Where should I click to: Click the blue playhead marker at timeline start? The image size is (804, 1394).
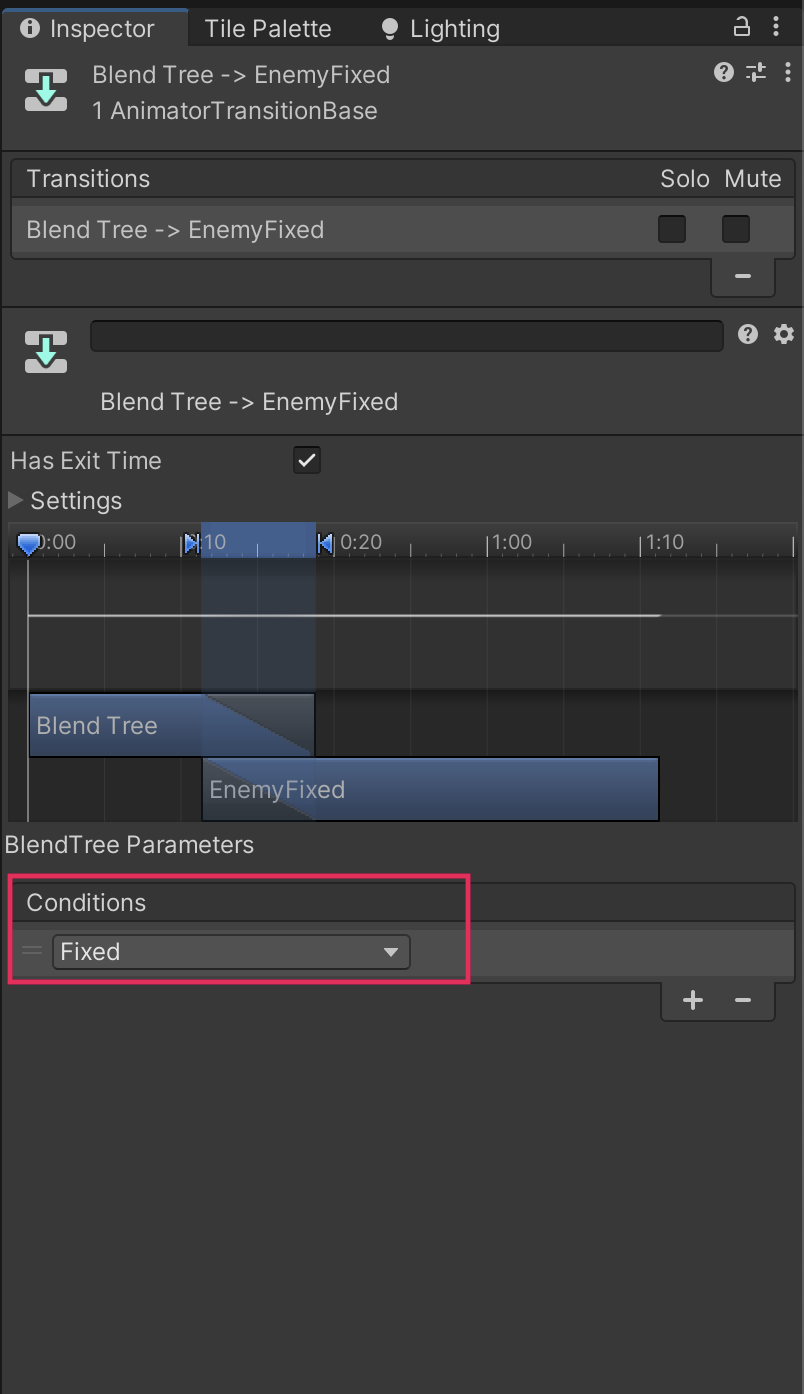click(29, 543)
